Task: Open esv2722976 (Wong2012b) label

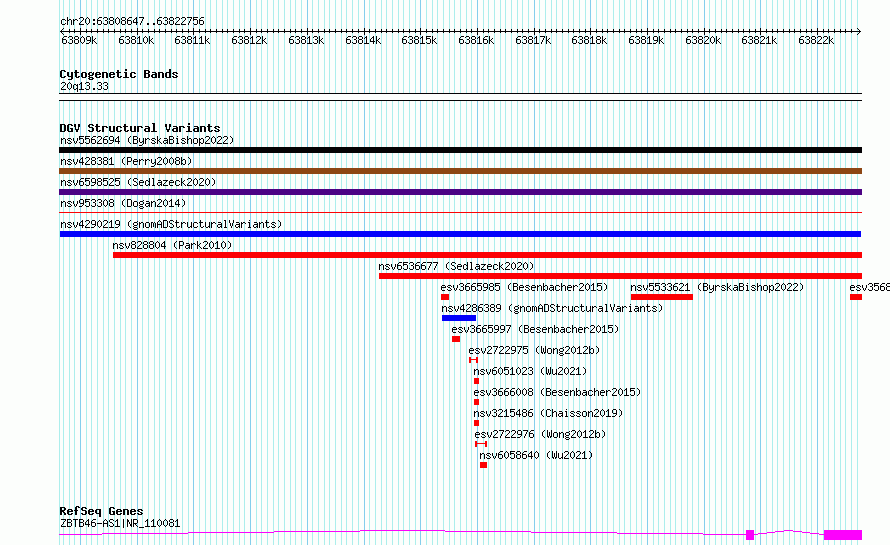Action: (540, 434)
